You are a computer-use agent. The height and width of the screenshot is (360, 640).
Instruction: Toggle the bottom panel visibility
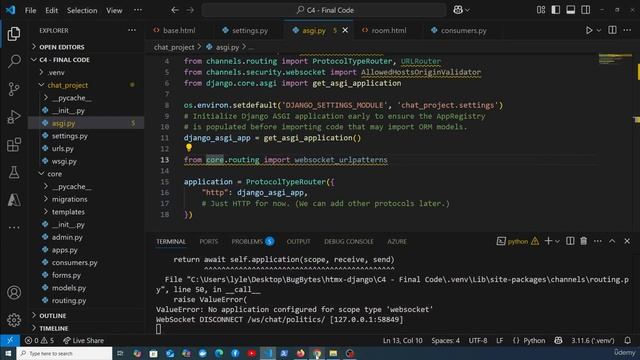point(571,10)
